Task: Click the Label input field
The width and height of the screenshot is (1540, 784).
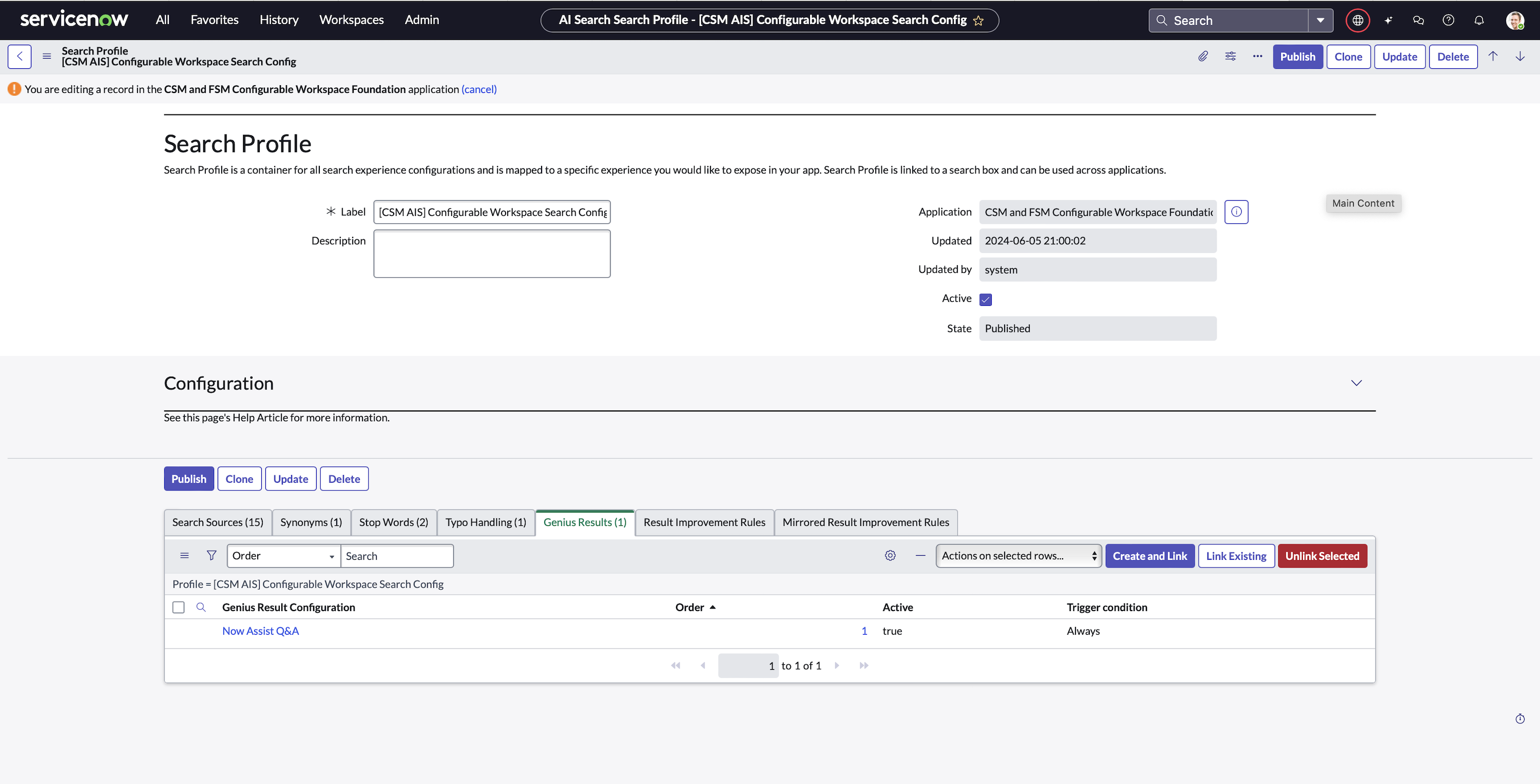Action: coord(491,211)
